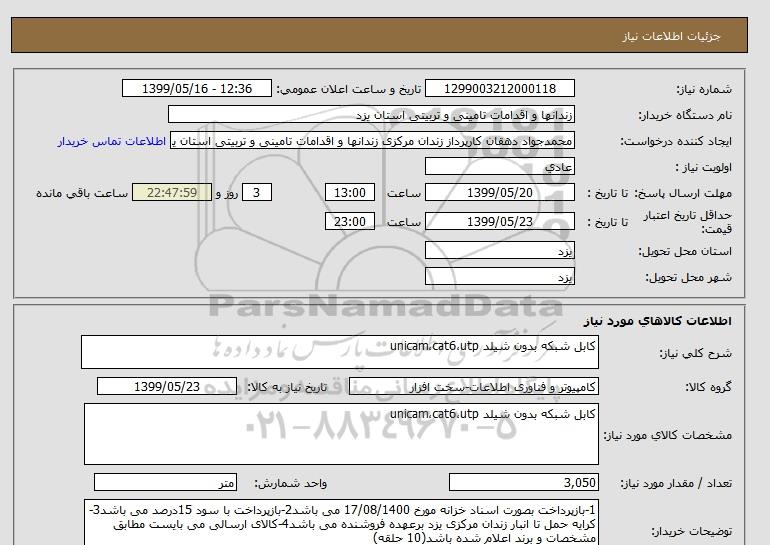Click response deadline date 1399/05/20
Viewport: 770px width, 545px height.
point(499,192)
